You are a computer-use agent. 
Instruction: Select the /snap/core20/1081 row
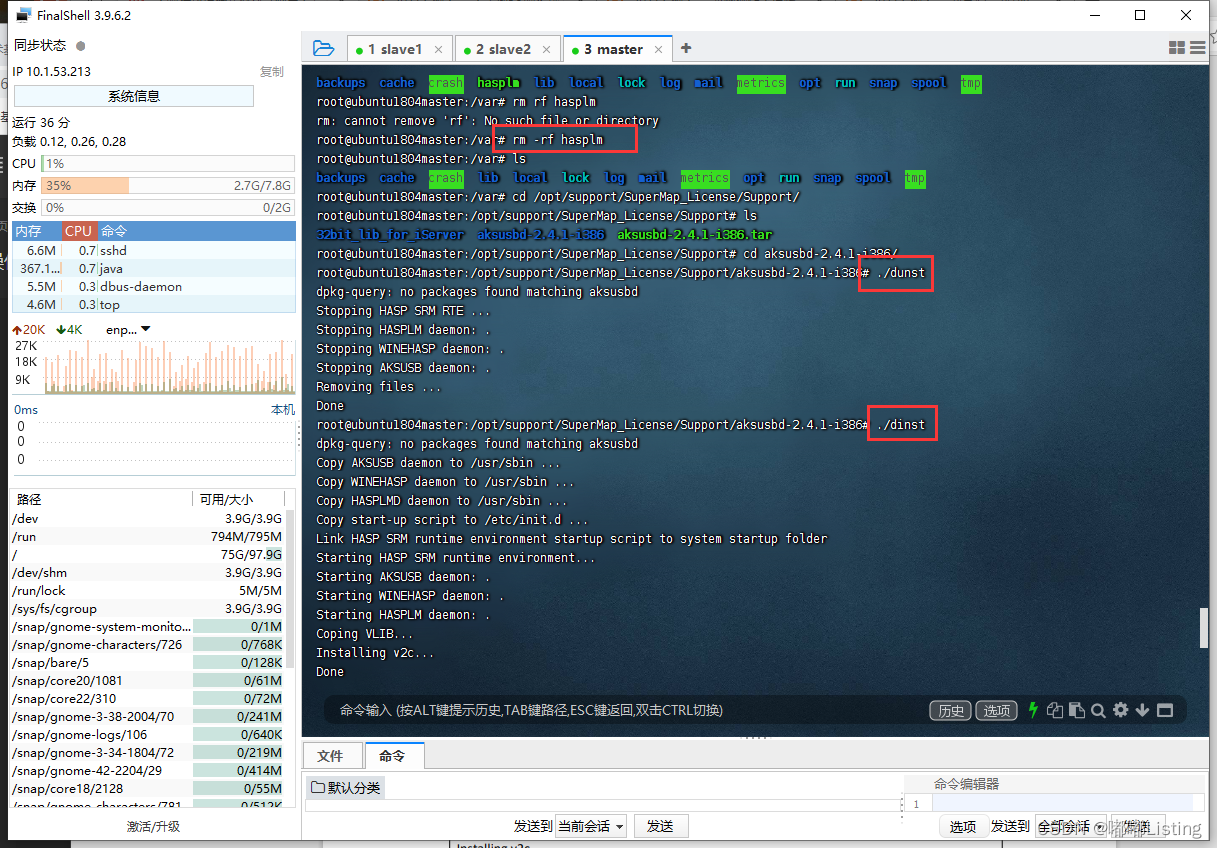(148, 680)
